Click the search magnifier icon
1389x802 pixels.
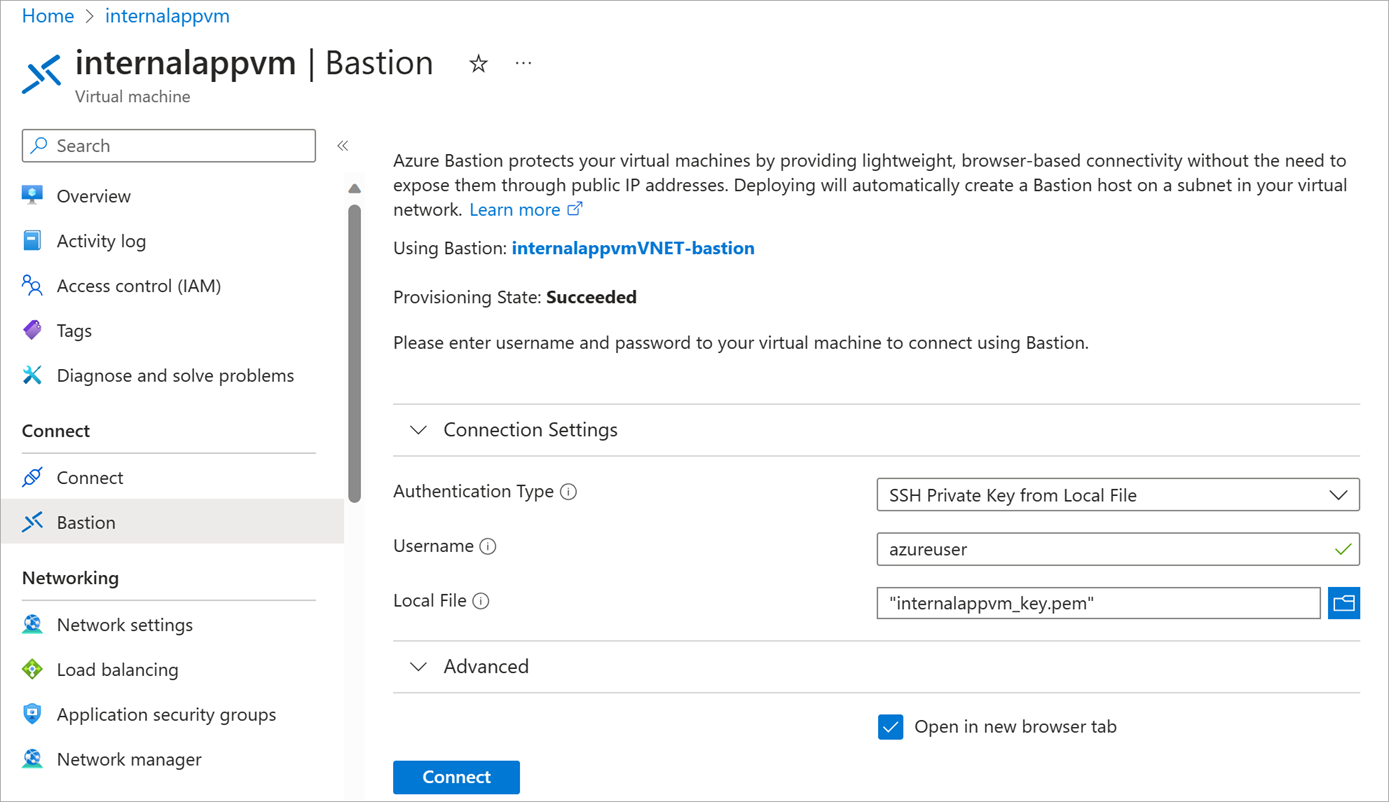[x=39, y=146]
